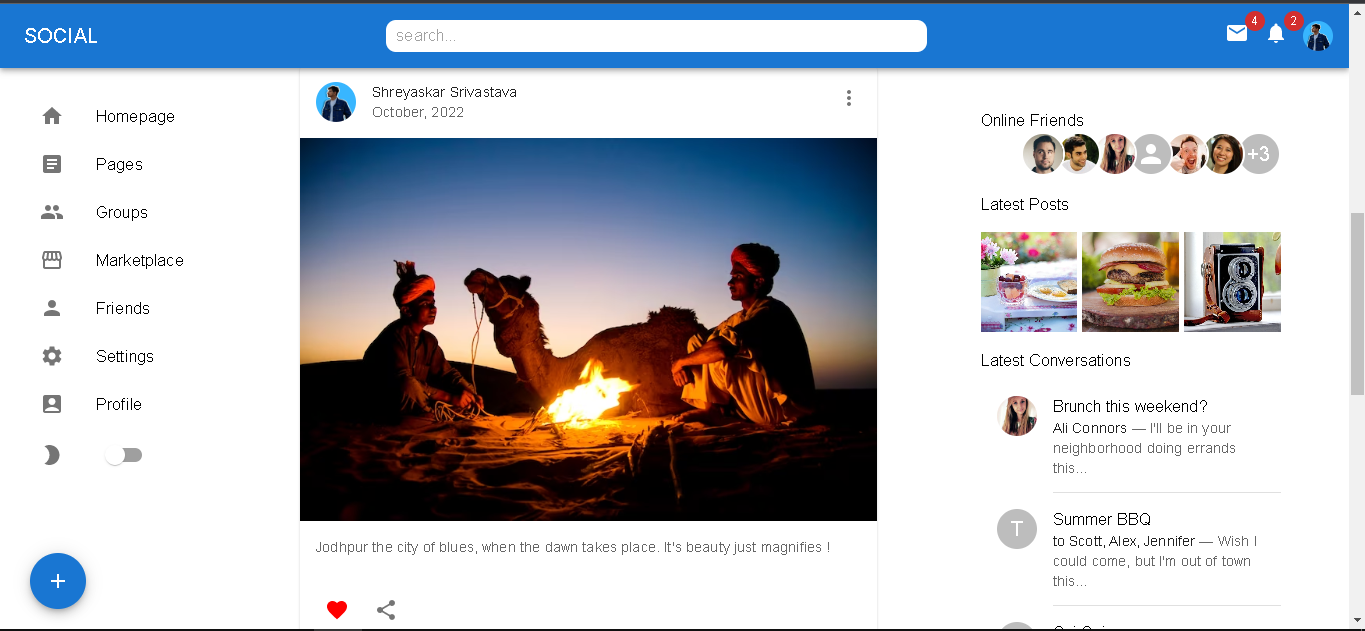Like the Jodhpur post with the heart icon
Viewport: 1365px width, 631px height.
[x=336, y=608]
